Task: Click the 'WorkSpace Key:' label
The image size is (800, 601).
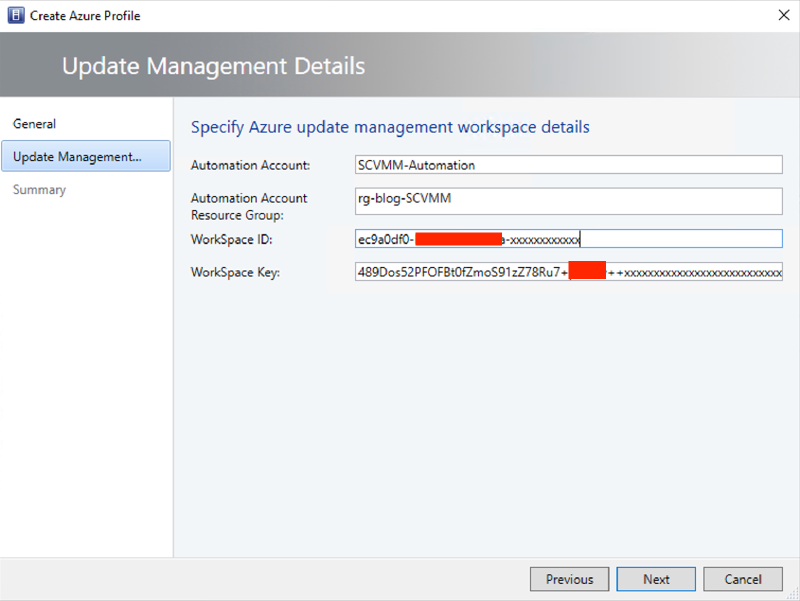Action: [235, 273]
